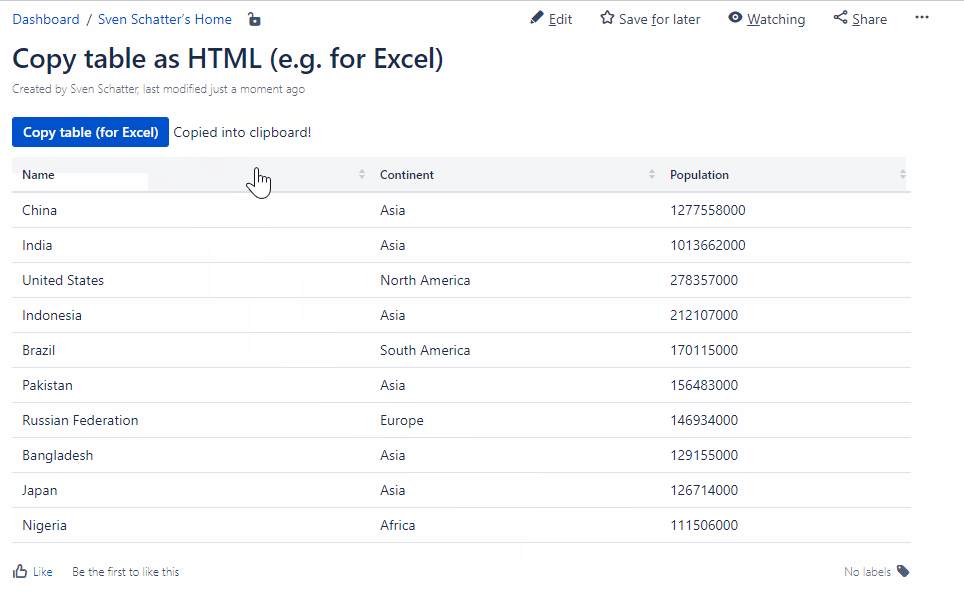Toggle the Watching eye icon
The image size is (964, 592).
(x=735, y=18)
